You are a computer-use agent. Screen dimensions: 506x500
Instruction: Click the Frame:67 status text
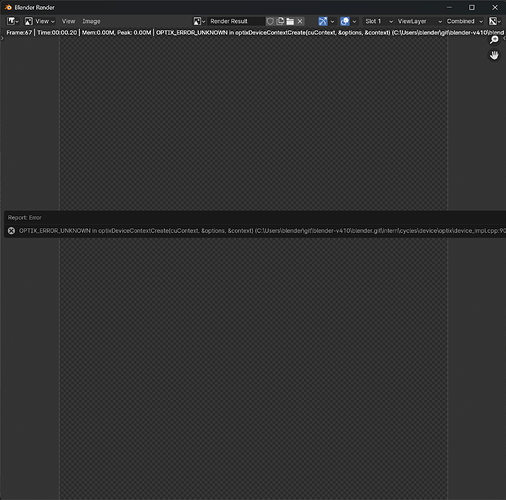pyautogui.click(x=19, y=33)
